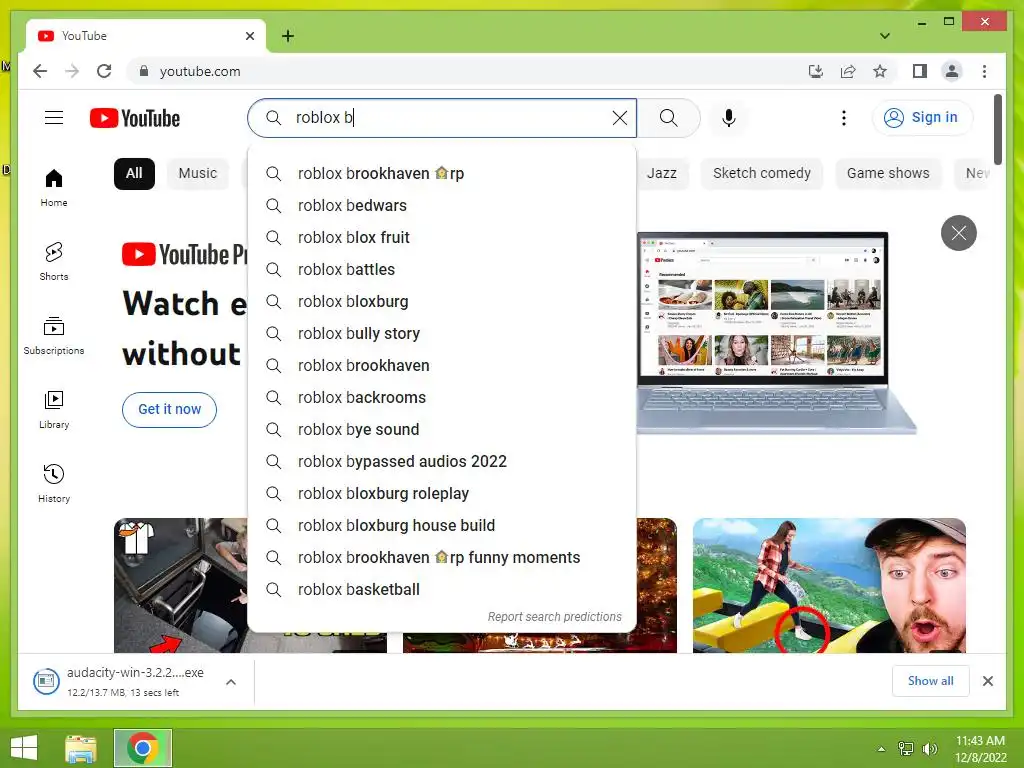Reload the page
Viewport: 1024px width, 768px height.
(x=104, y=71)
